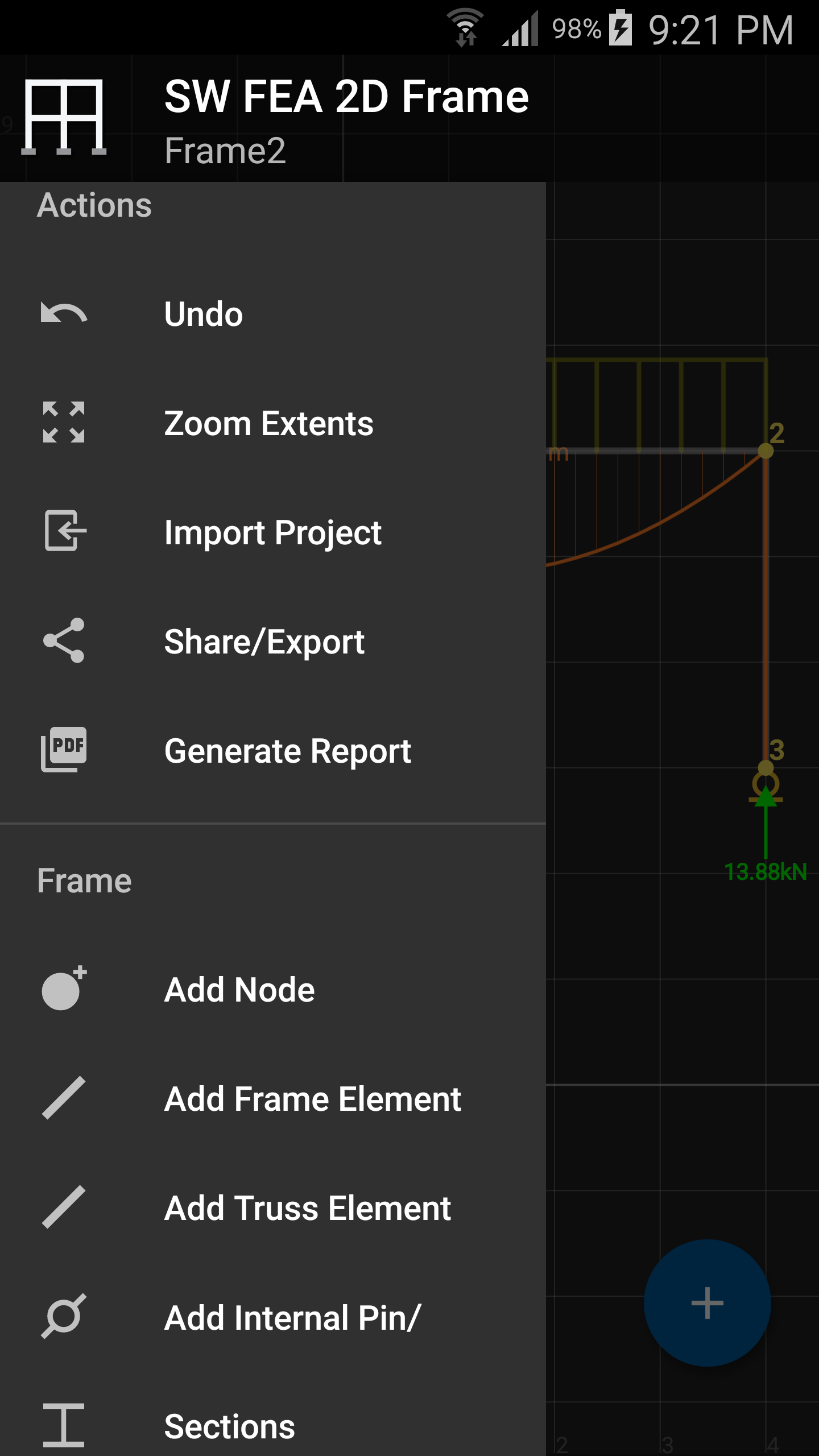Select Add Frame Element option
Viewport: 819px width, 1456px height.
pyautogui.click(x=312, y=1099)
